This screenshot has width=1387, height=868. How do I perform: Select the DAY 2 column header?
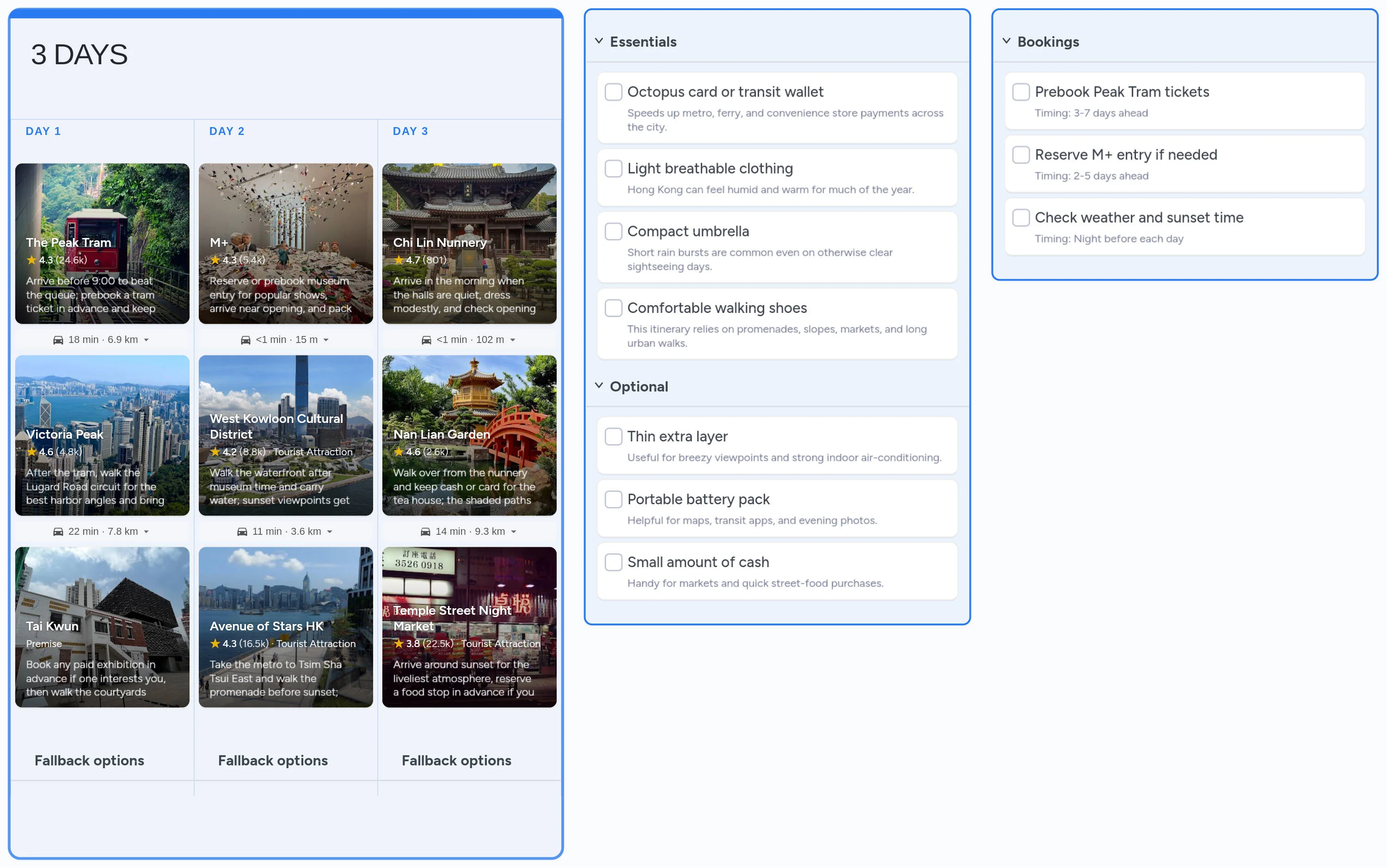pos(227,131)
